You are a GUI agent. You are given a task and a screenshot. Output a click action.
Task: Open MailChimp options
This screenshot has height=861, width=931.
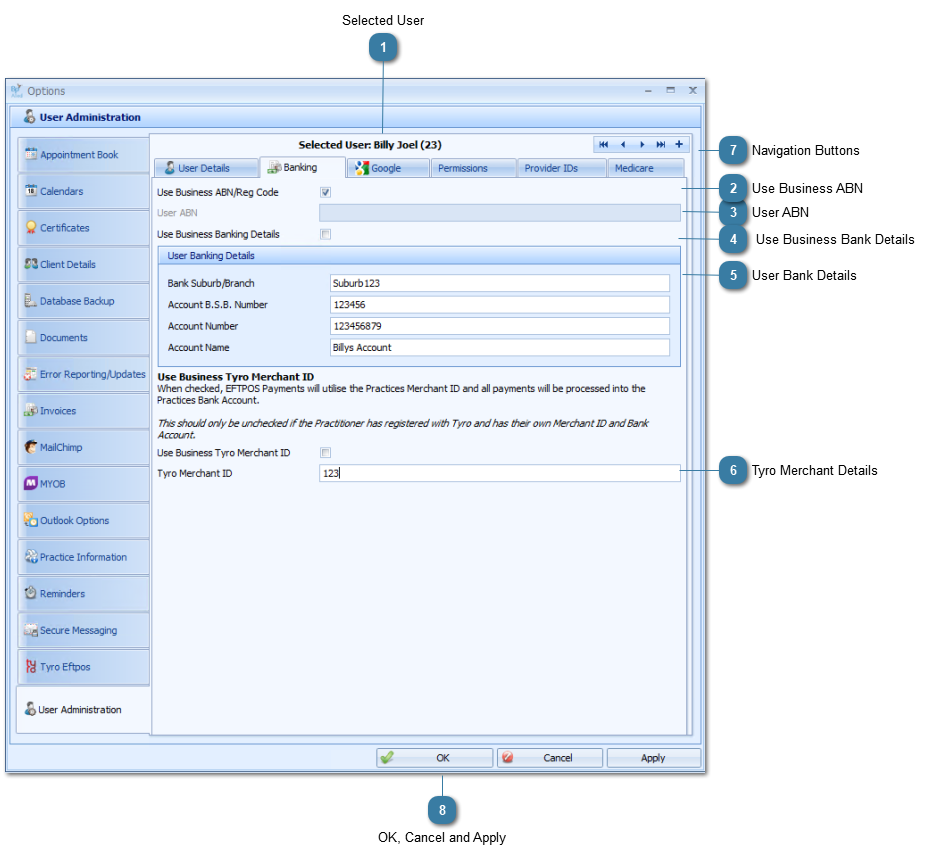tap(83, 447)
